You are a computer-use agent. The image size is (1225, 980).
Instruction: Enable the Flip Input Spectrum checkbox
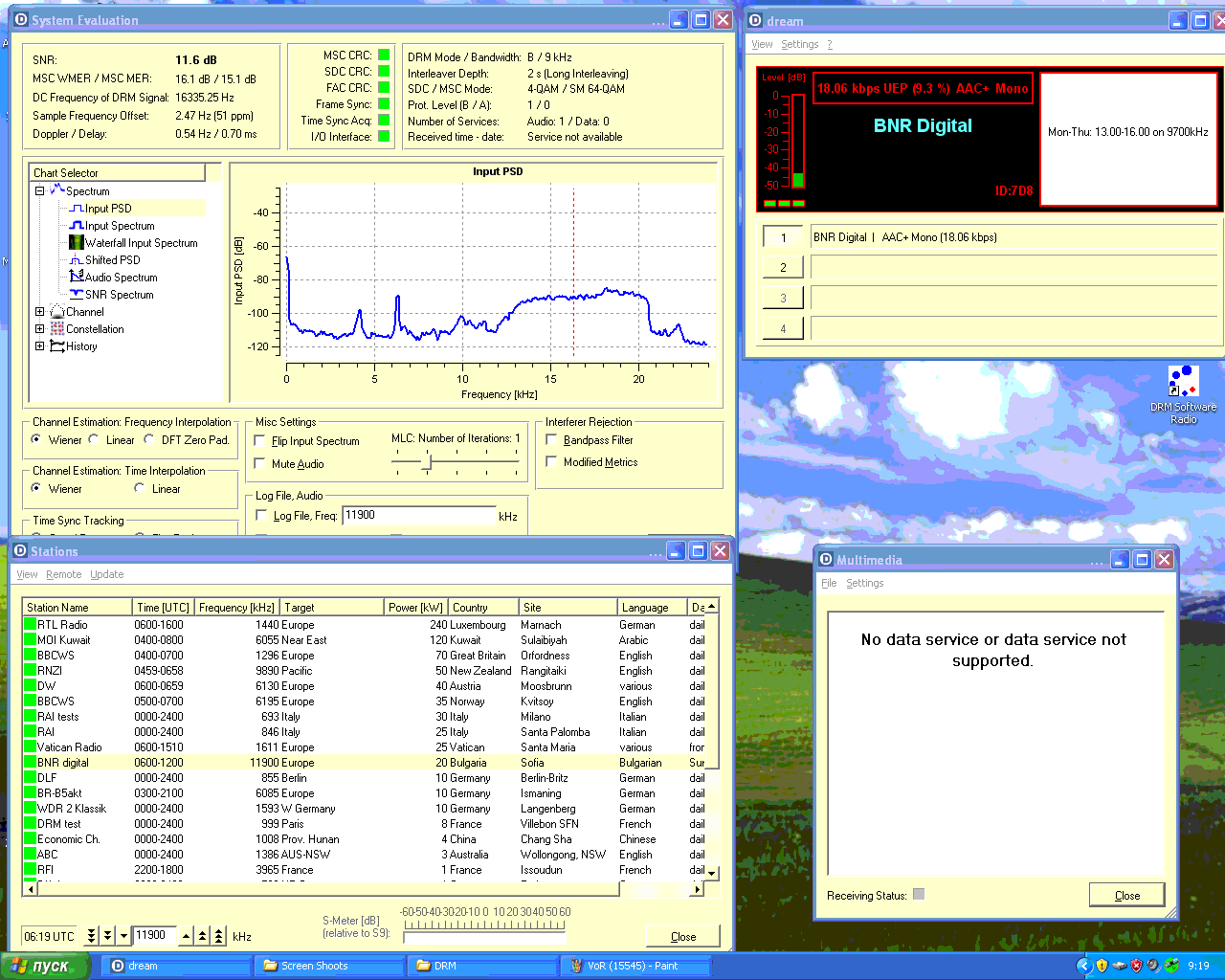click(x=260, y=441)
